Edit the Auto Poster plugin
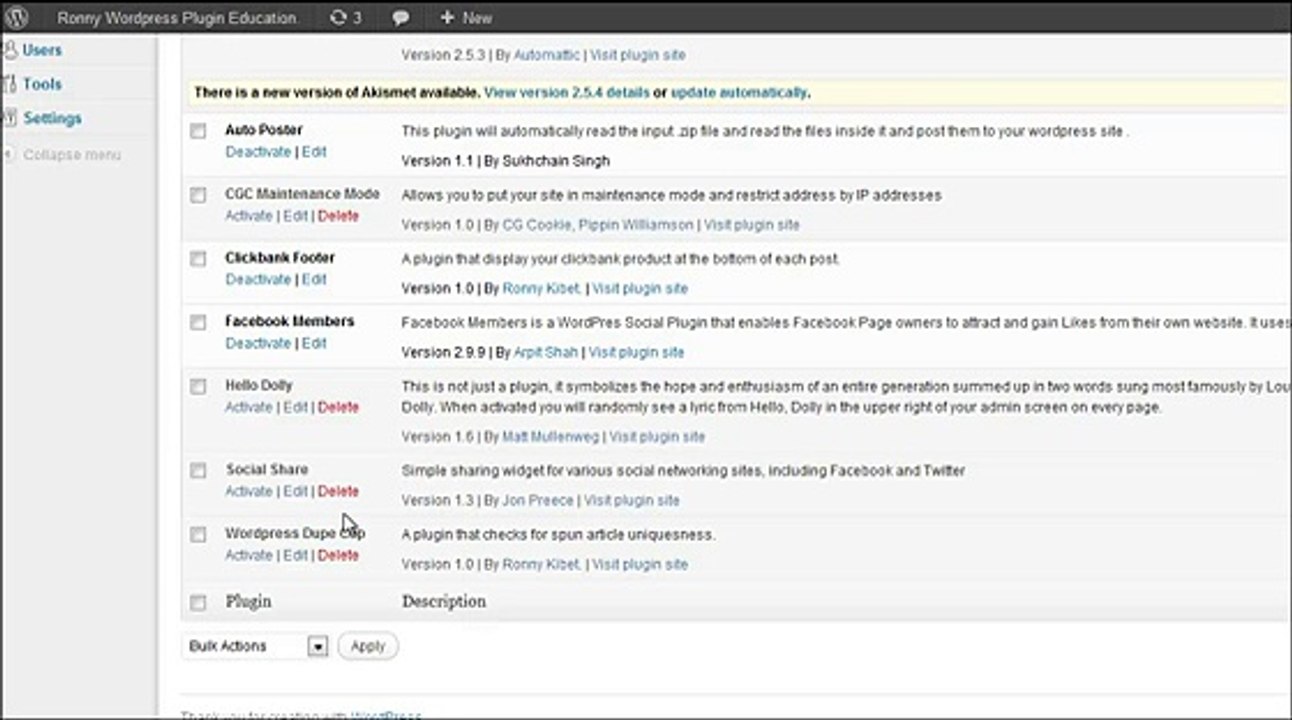 (x=314, y=152)
